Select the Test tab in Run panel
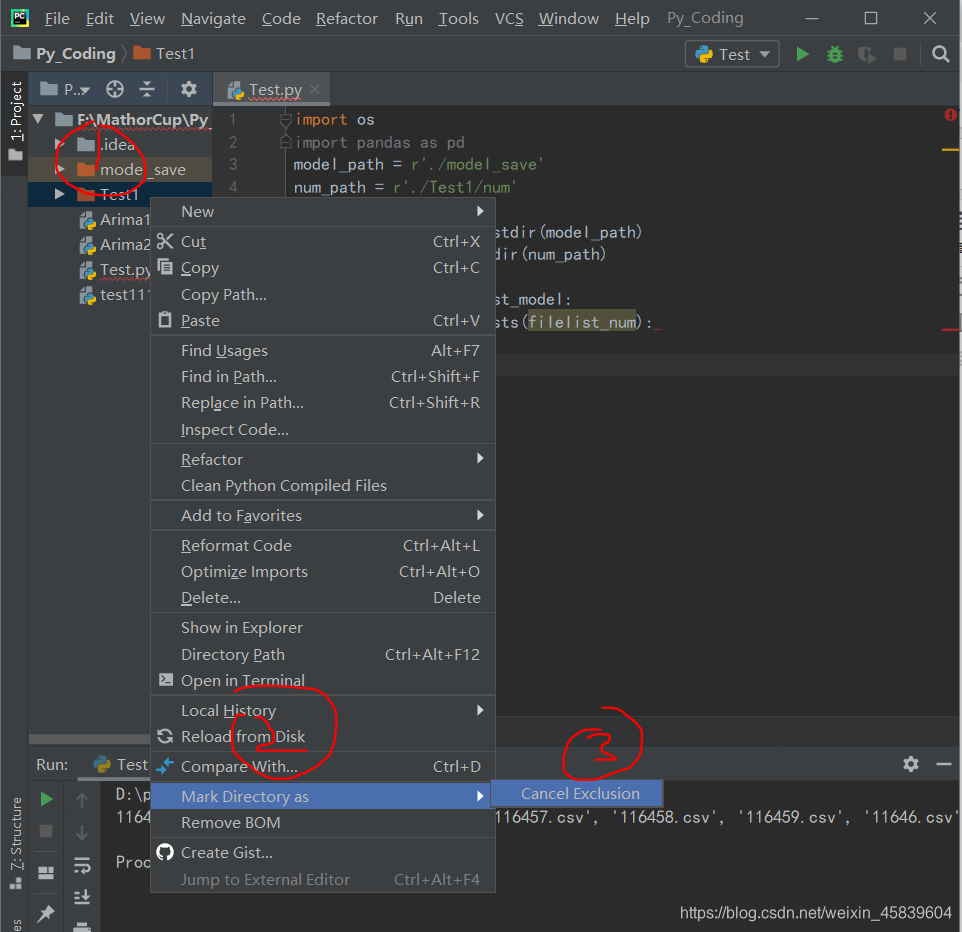This screenshot has height=932, width=962. click(121, 764)
